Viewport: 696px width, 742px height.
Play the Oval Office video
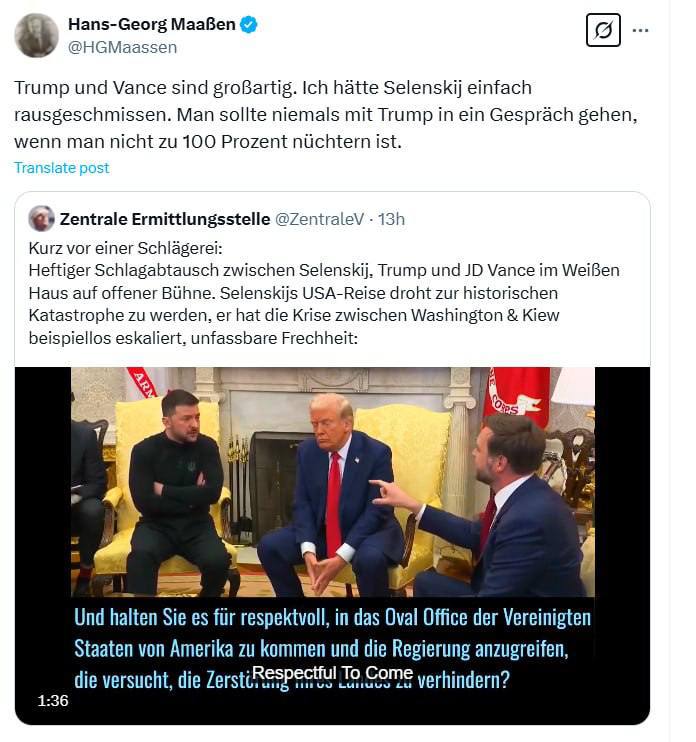click(x=332, y=482)
